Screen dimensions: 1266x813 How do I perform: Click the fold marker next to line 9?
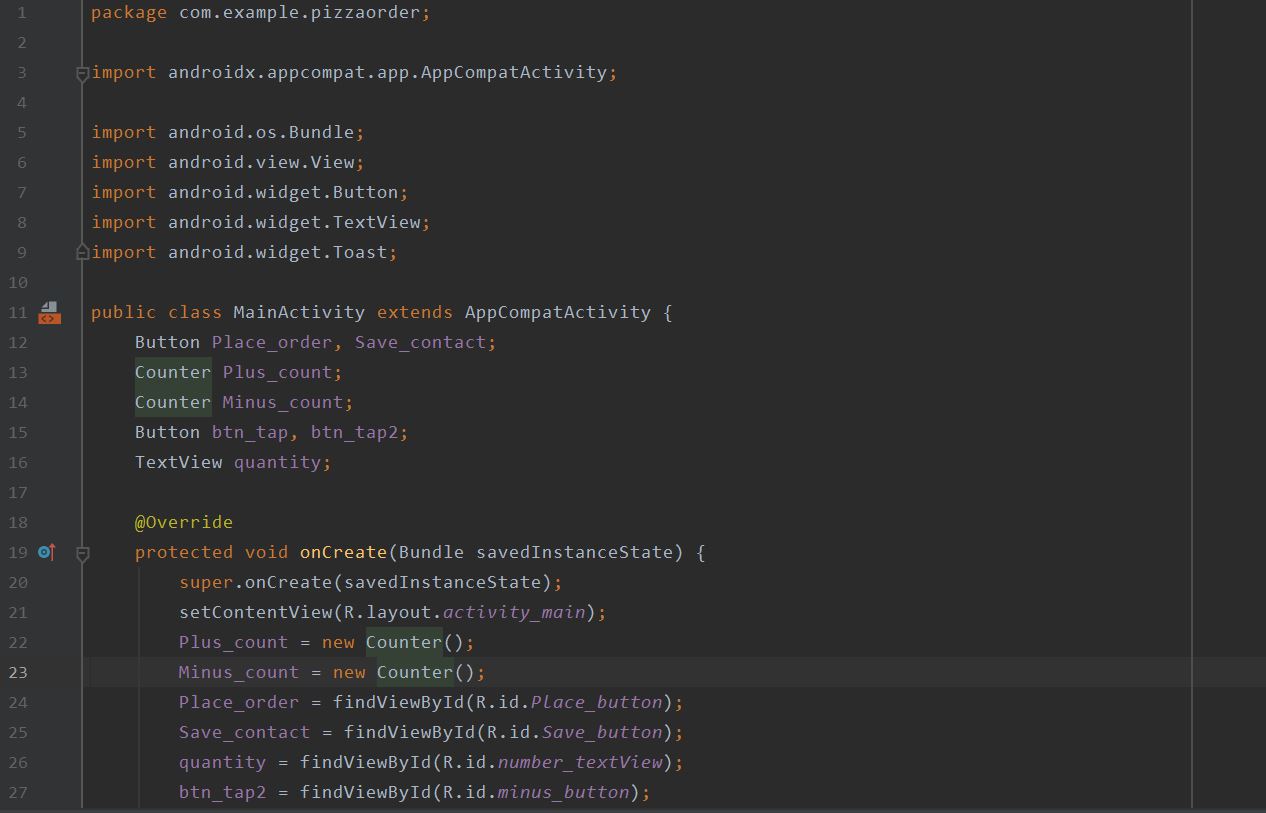click(x=82, y=252)
